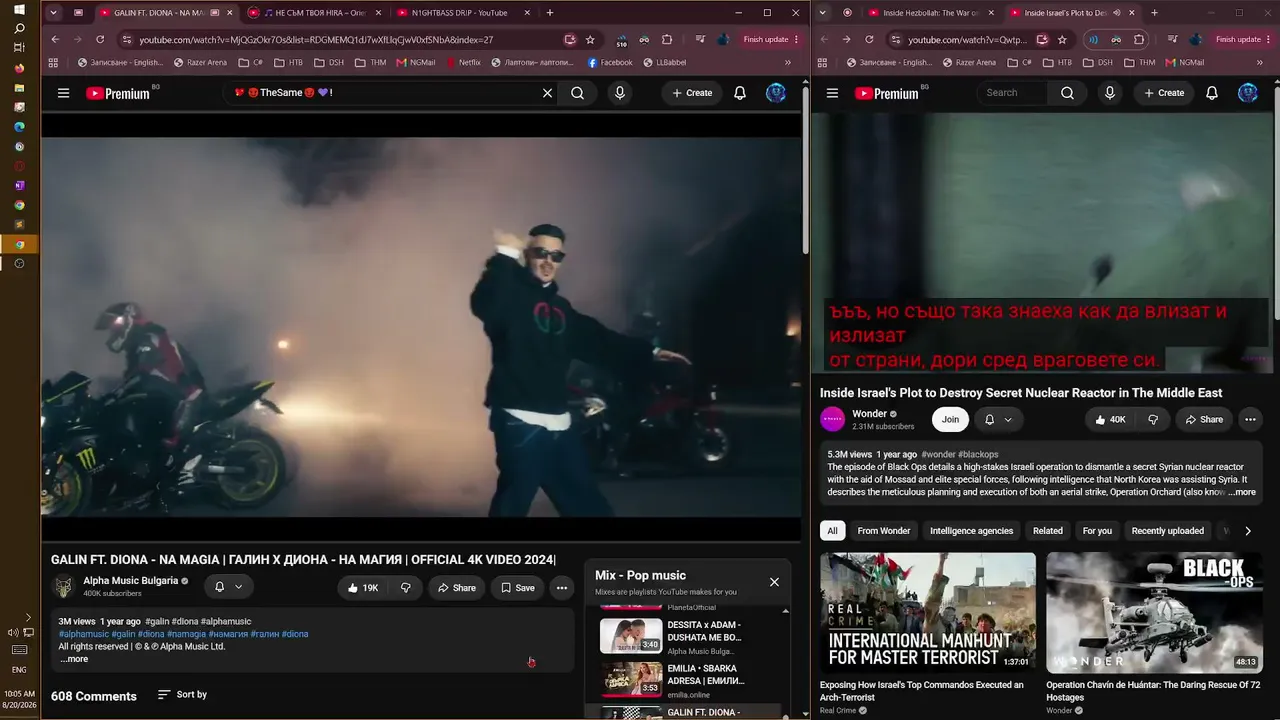Open the #namagia hashtag link

click(186, 634)
